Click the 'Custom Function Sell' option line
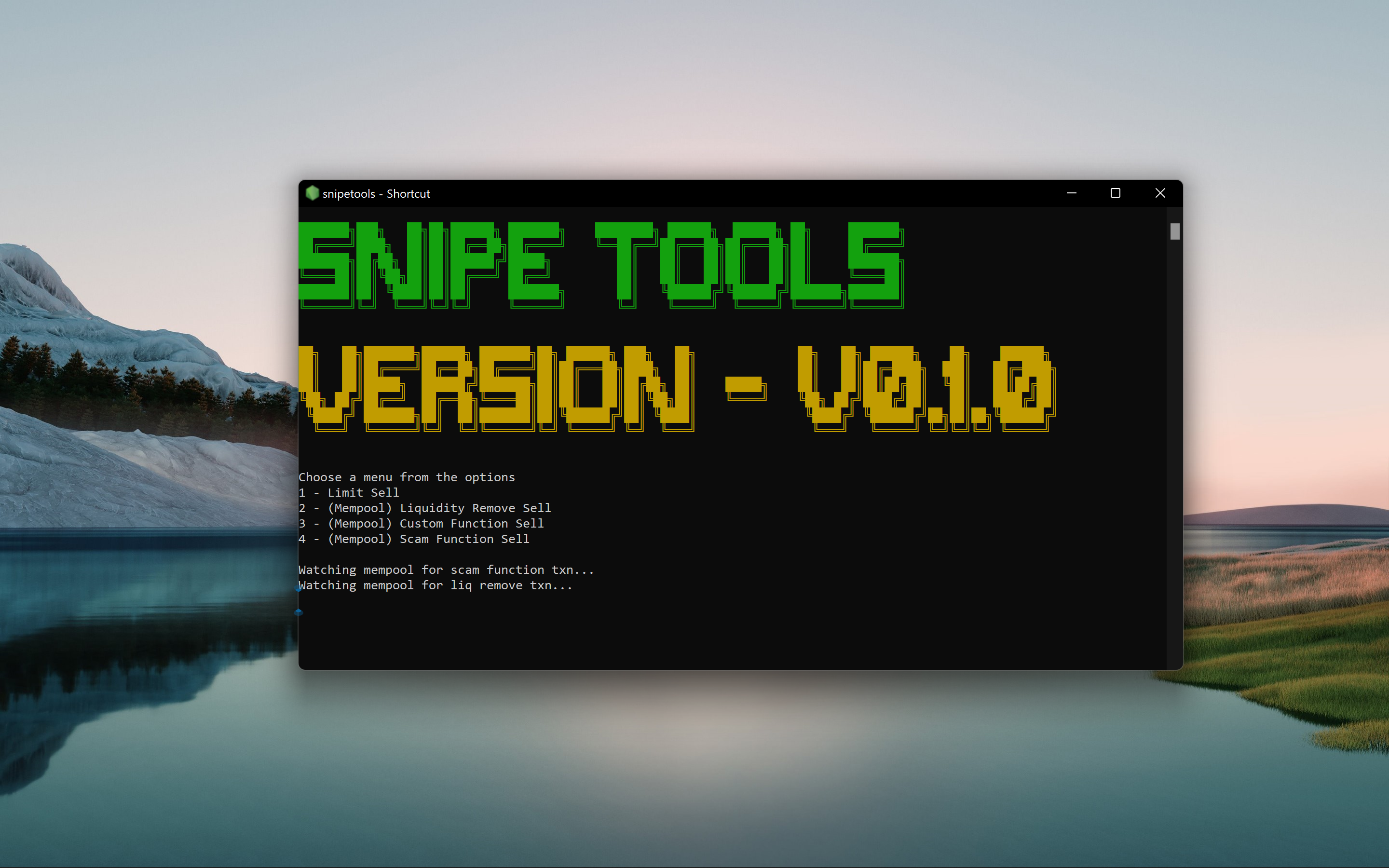This screenshot has width=1389, height=868. click(x=422, y=524)
